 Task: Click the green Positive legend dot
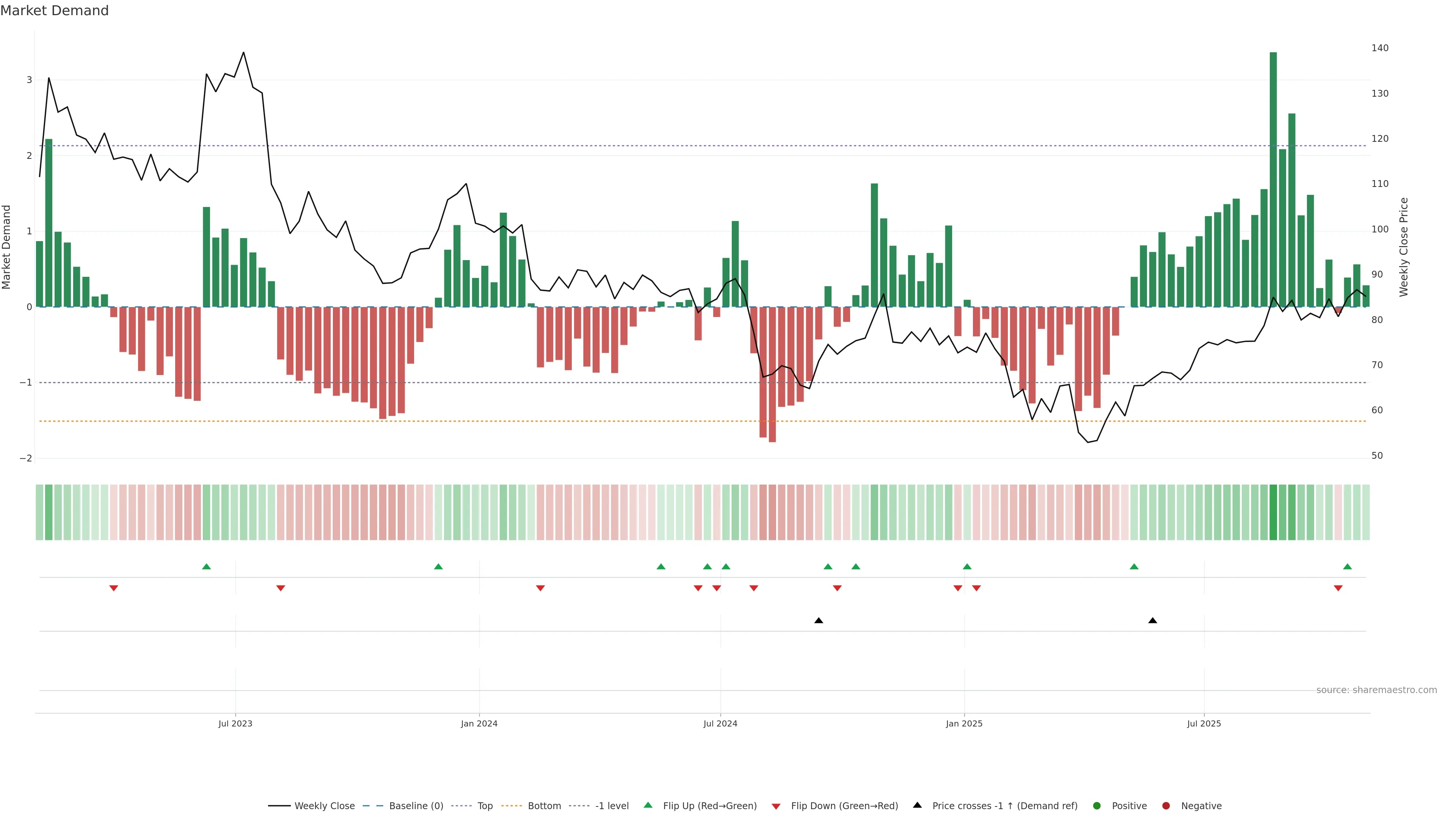pyautogui.click(x=1097, y=805)
